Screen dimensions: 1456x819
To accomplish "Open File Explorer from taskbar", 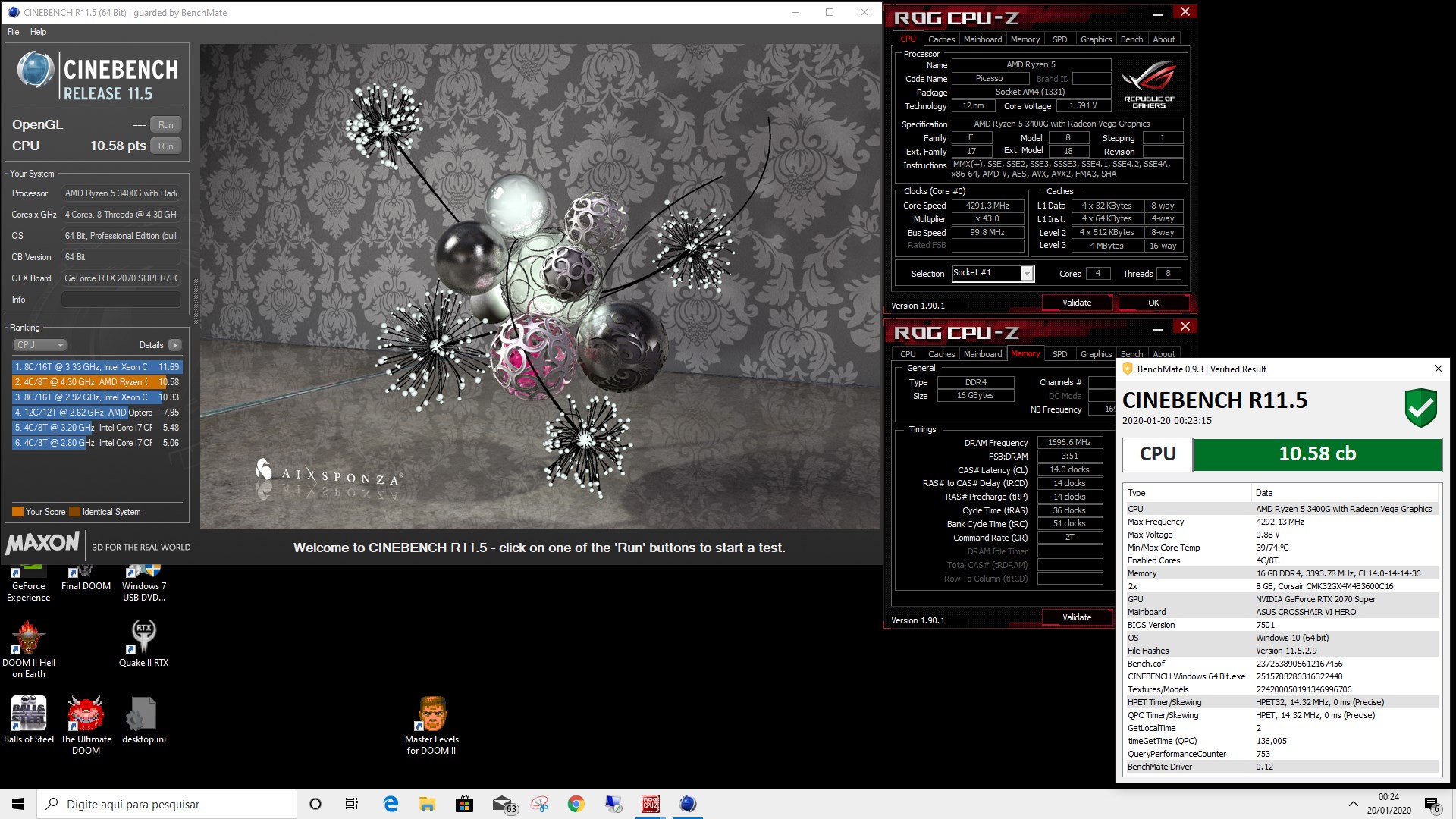I will [427, 804].
